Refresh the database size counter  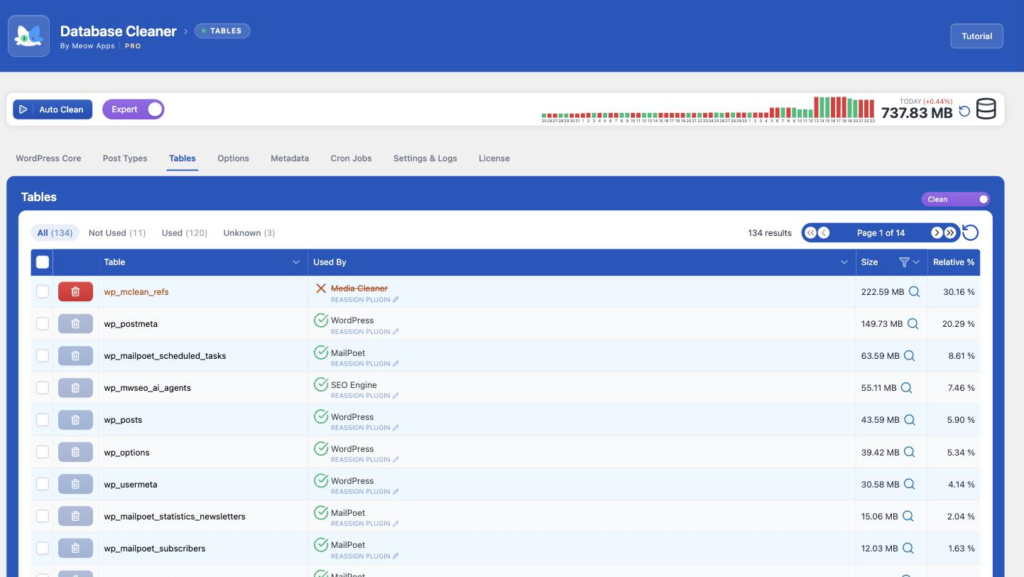[x=964, y=112]
